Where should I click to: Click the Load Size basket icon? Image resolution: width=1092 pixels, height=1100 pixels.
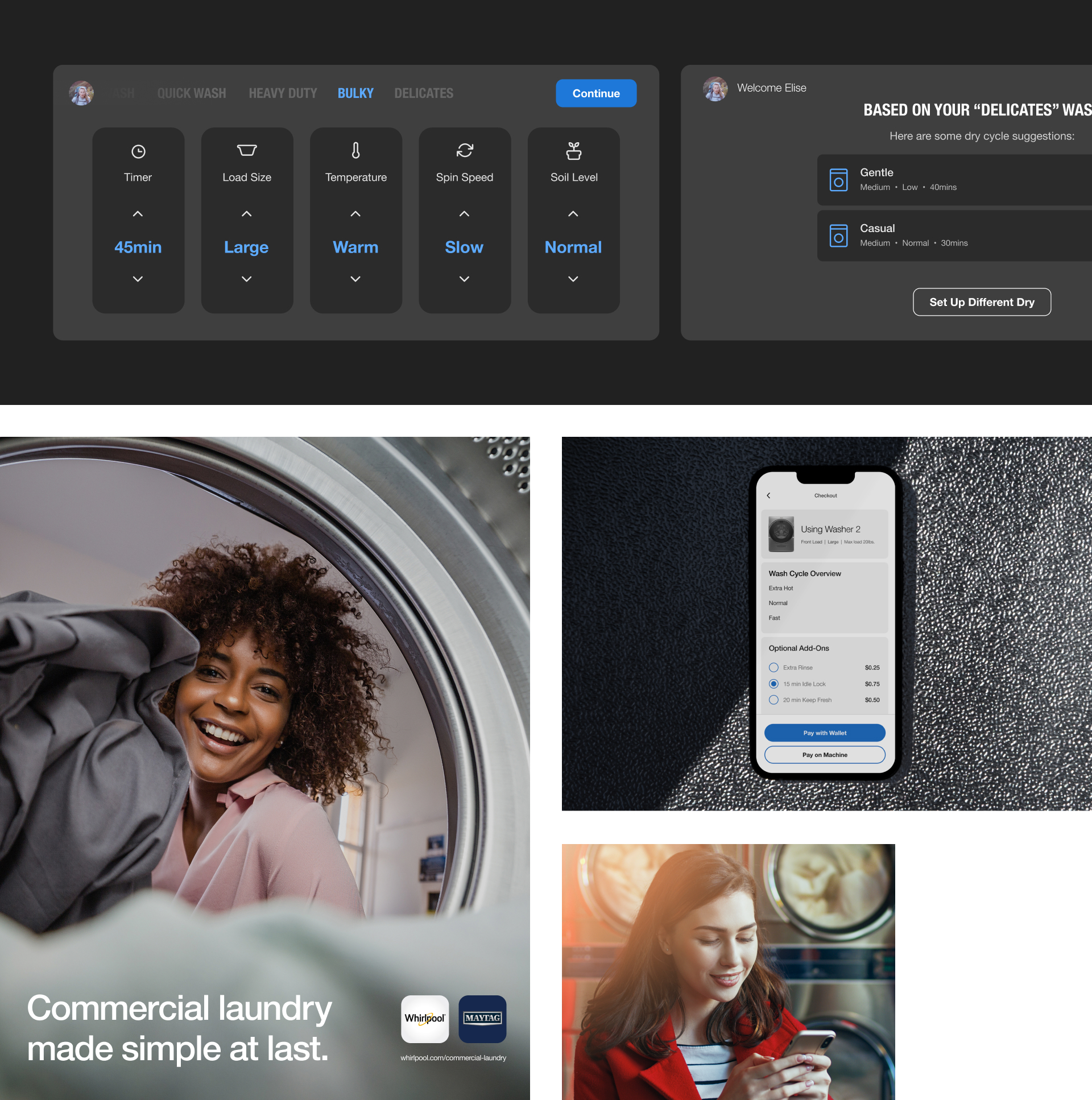(246, 150)
